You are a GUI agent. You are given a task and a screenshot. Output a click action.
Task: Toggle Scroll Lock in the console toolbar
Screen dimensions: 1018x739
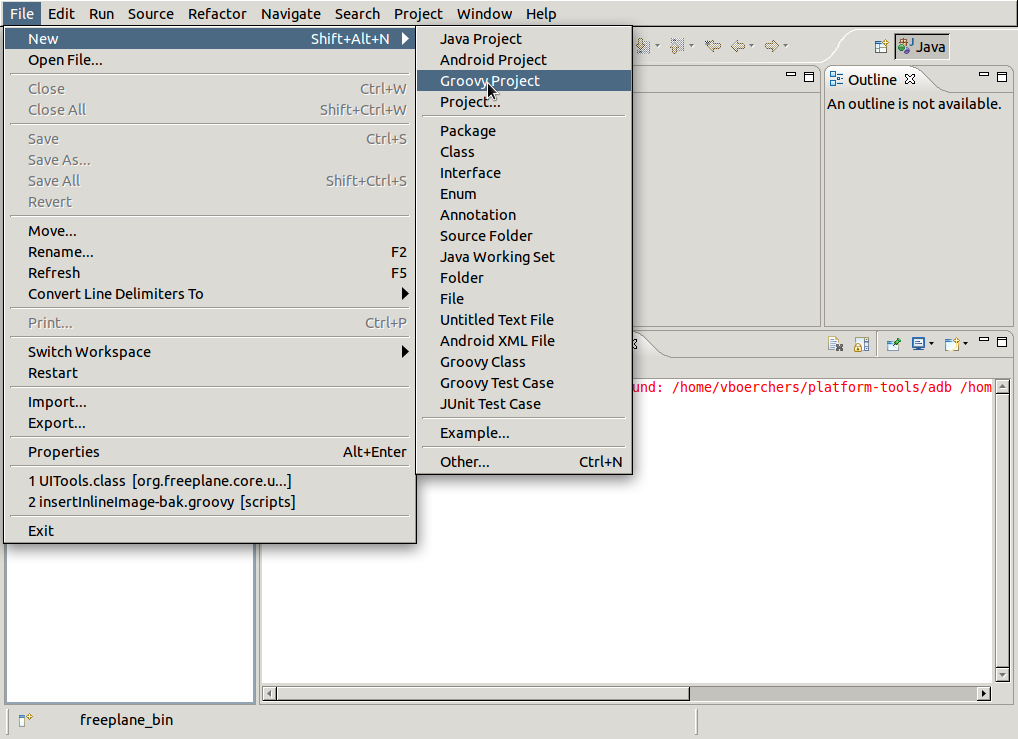tap(861, 344)
